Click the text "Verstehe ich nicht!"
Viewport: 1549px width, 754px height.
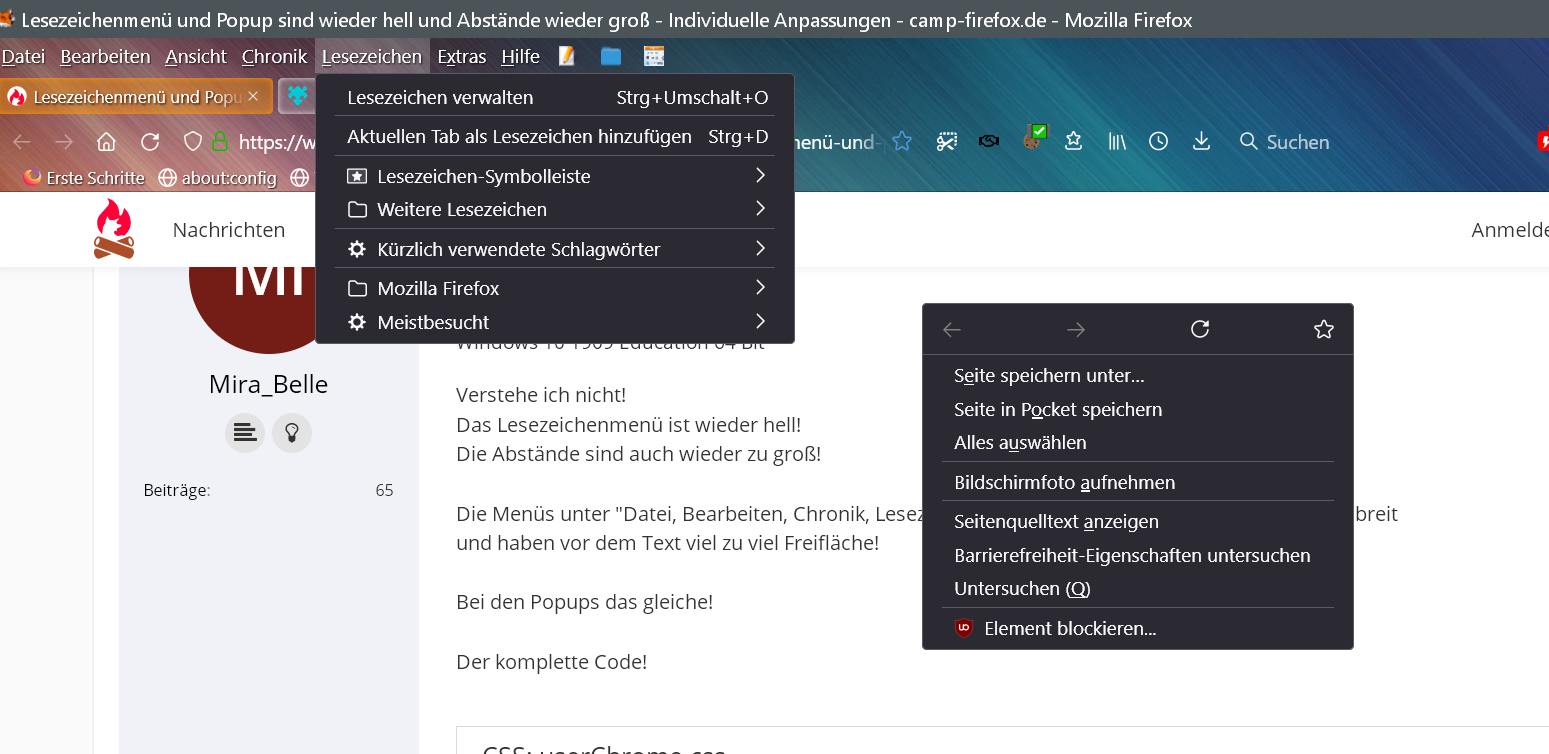[x=541, y=395]
